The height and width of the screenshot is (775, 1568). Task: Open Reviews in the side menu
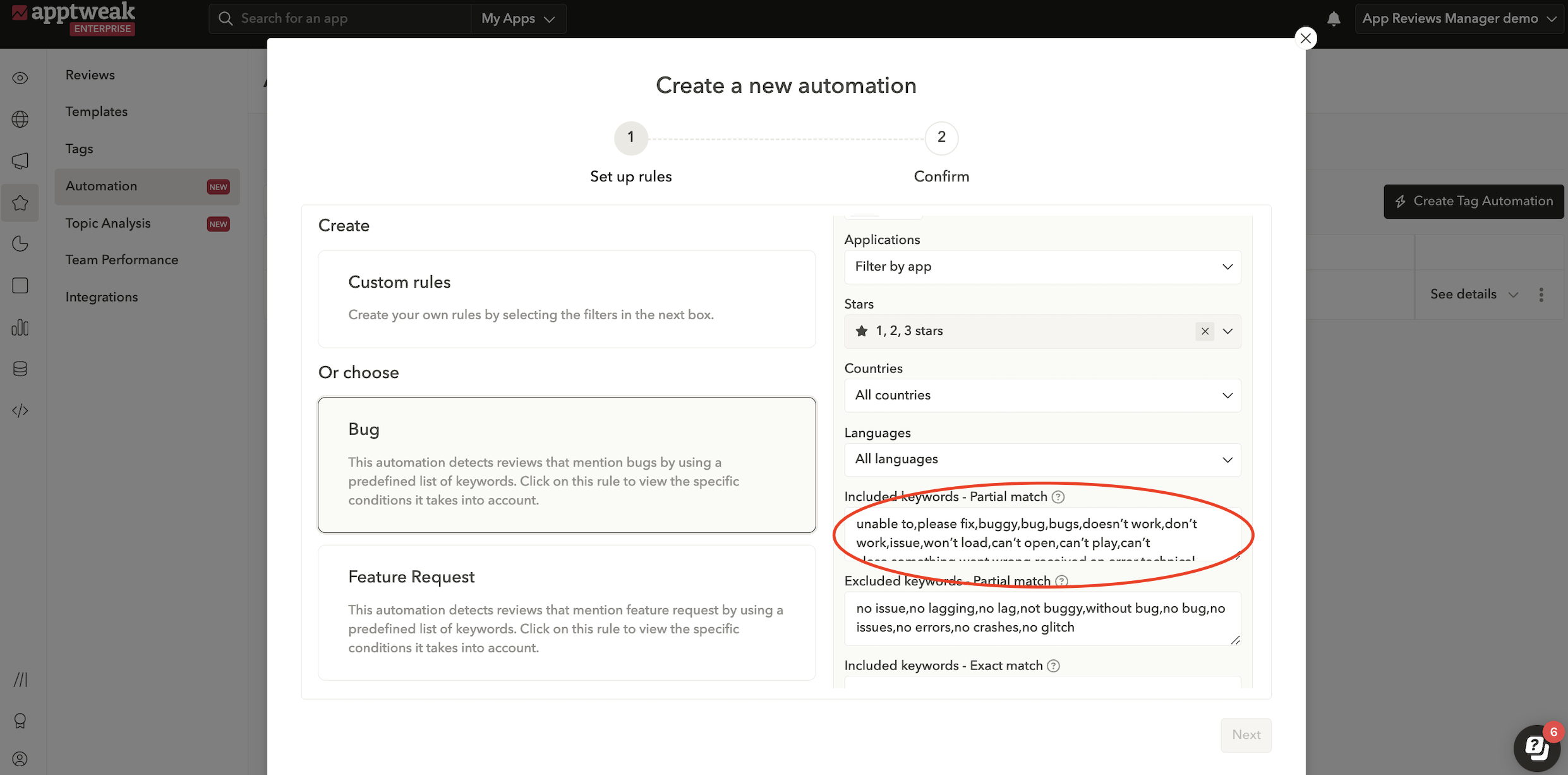90,75
